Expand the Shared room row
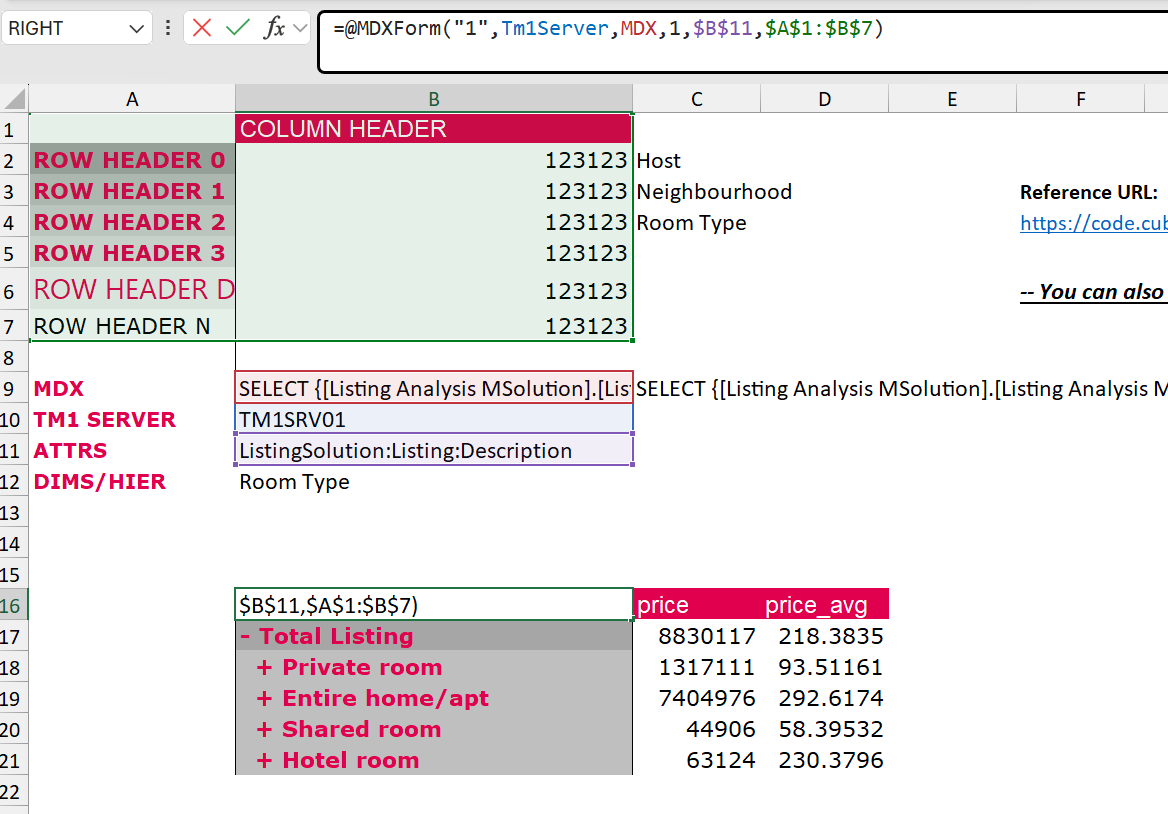This screenshot has height=814, width=1168. 264,730
